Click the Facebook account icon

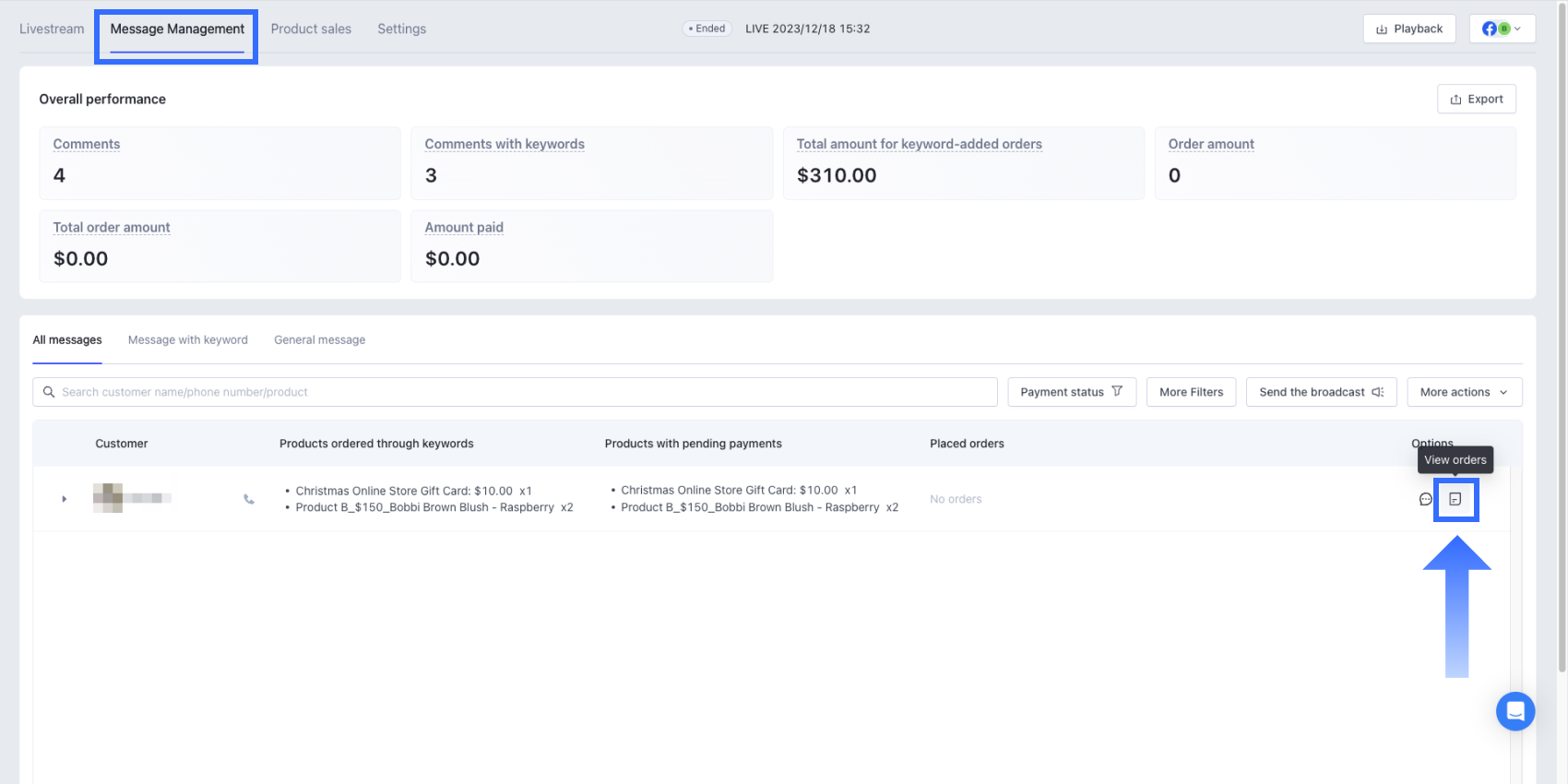click(1490, 29)
